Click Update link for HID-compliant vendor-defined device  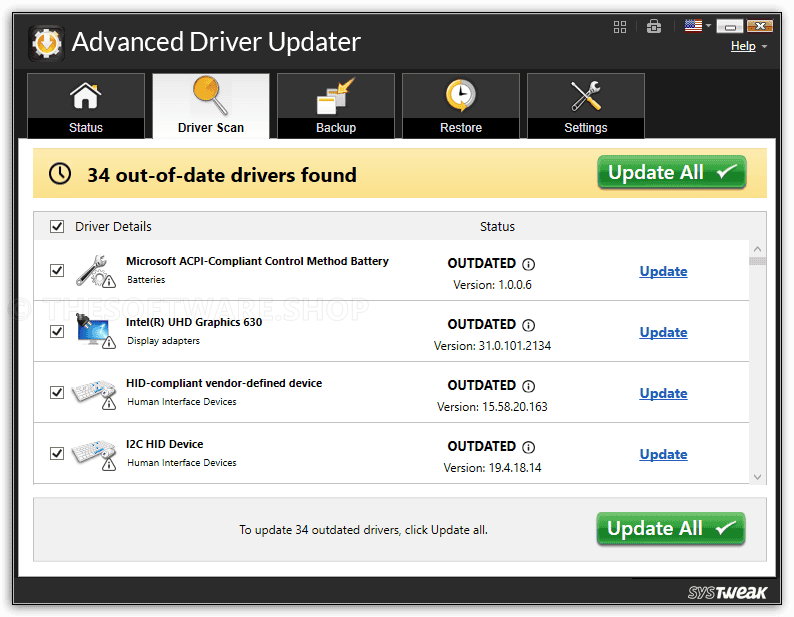[x=663, y=394]
